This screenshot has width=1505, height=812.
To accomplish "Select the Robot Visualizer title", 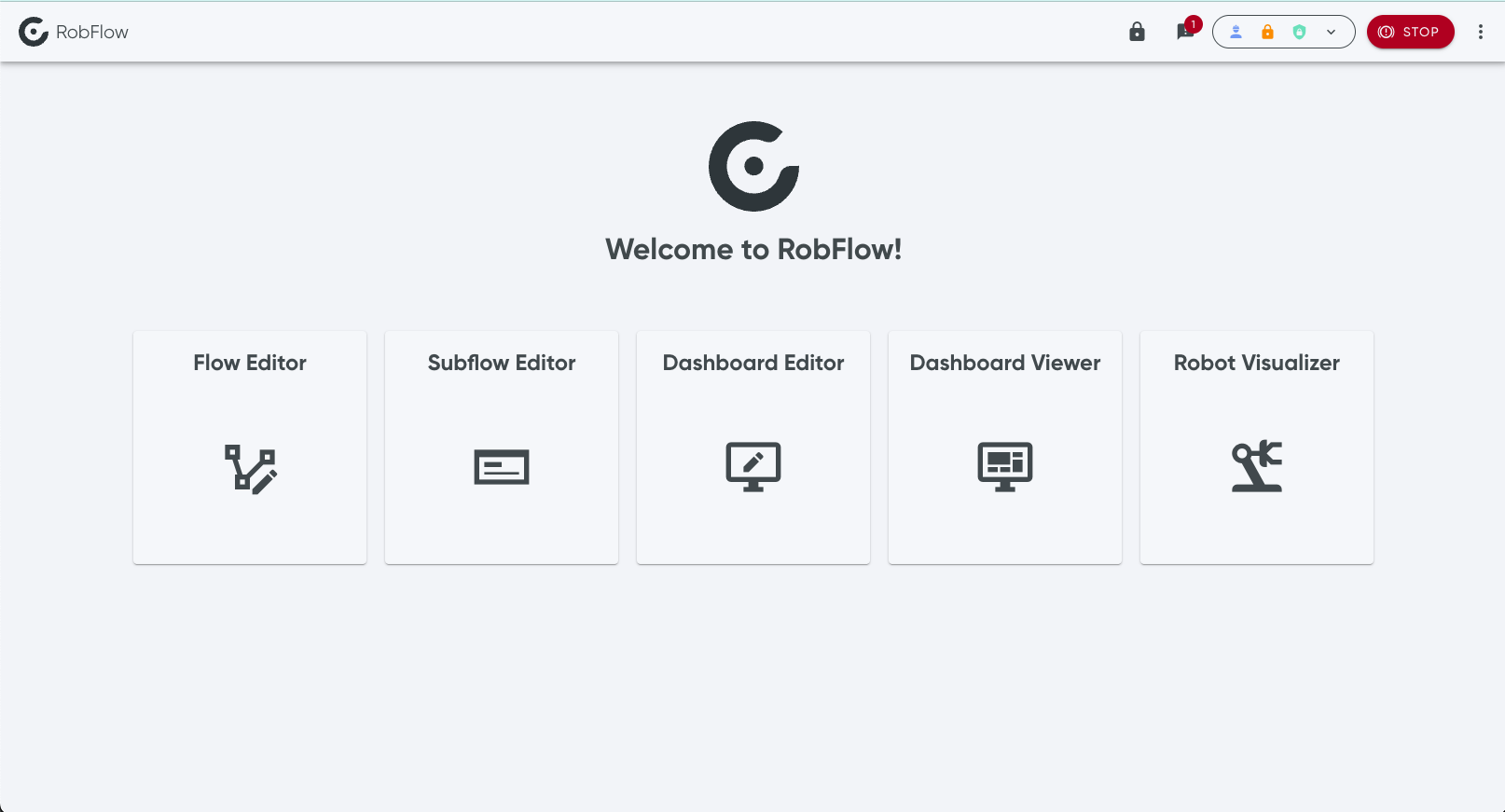I will pos(1257,363).
